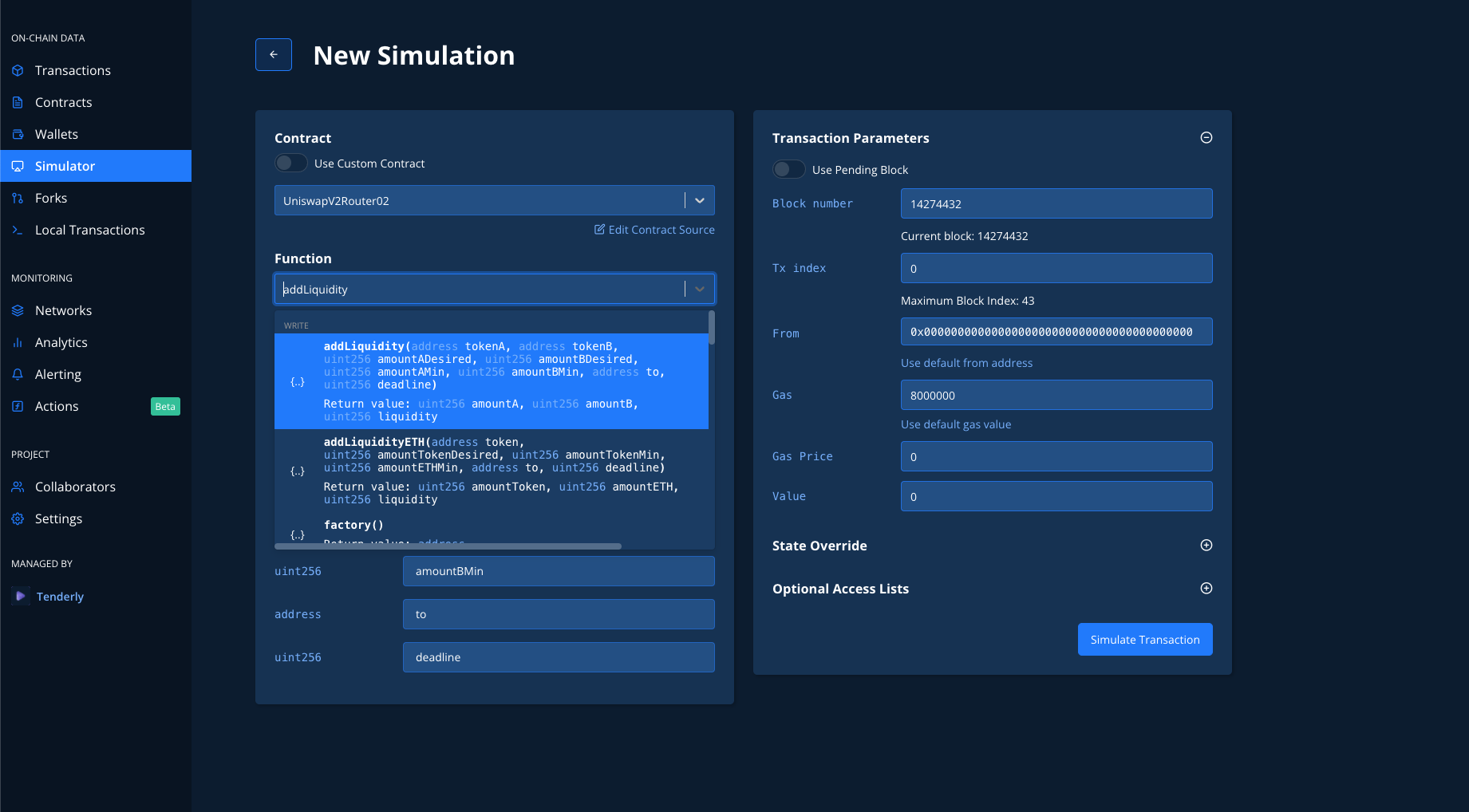Screen dimensions: 1469x812
Task: Open the Collaborators page label
Action: [75, 487]
